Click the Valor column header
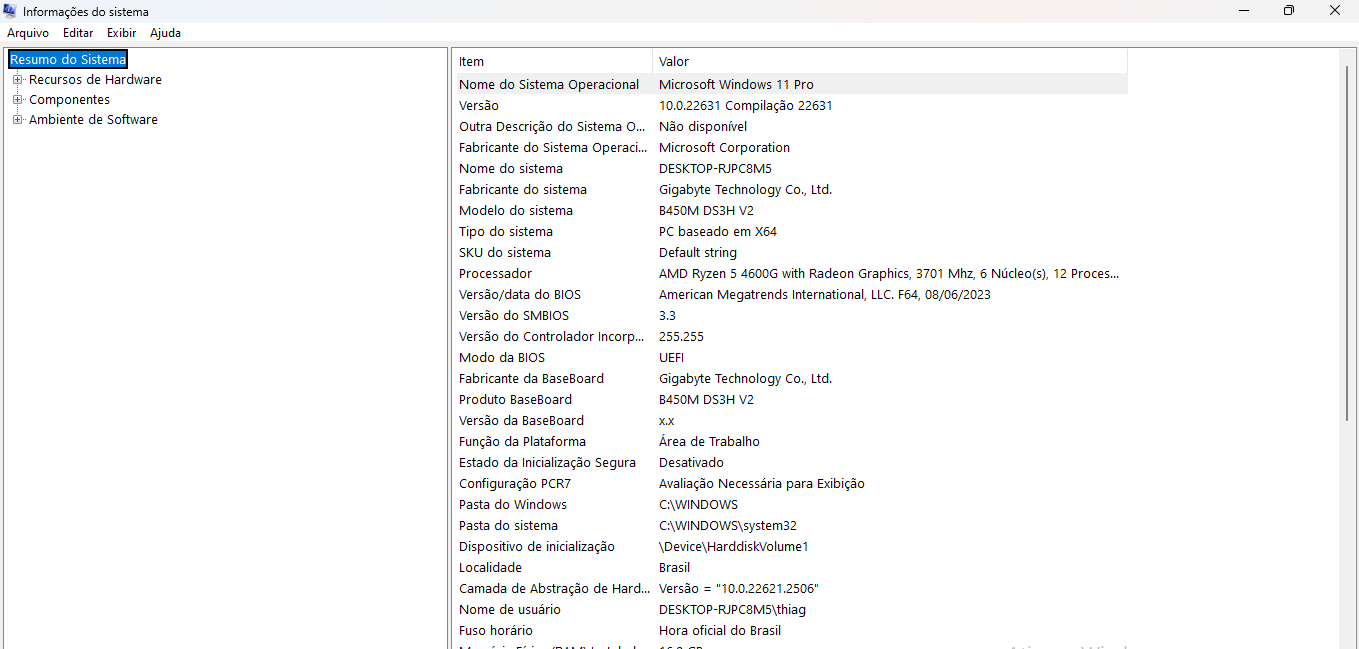Screen dimensions: 1359x649 click(x=890, y=62)
